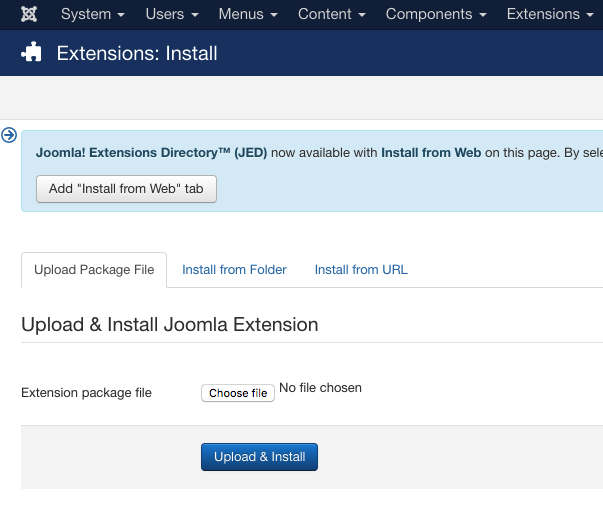Click the Extensions: Install page title
The height and width of the screenshot is (513, 603).
[137, 53]
